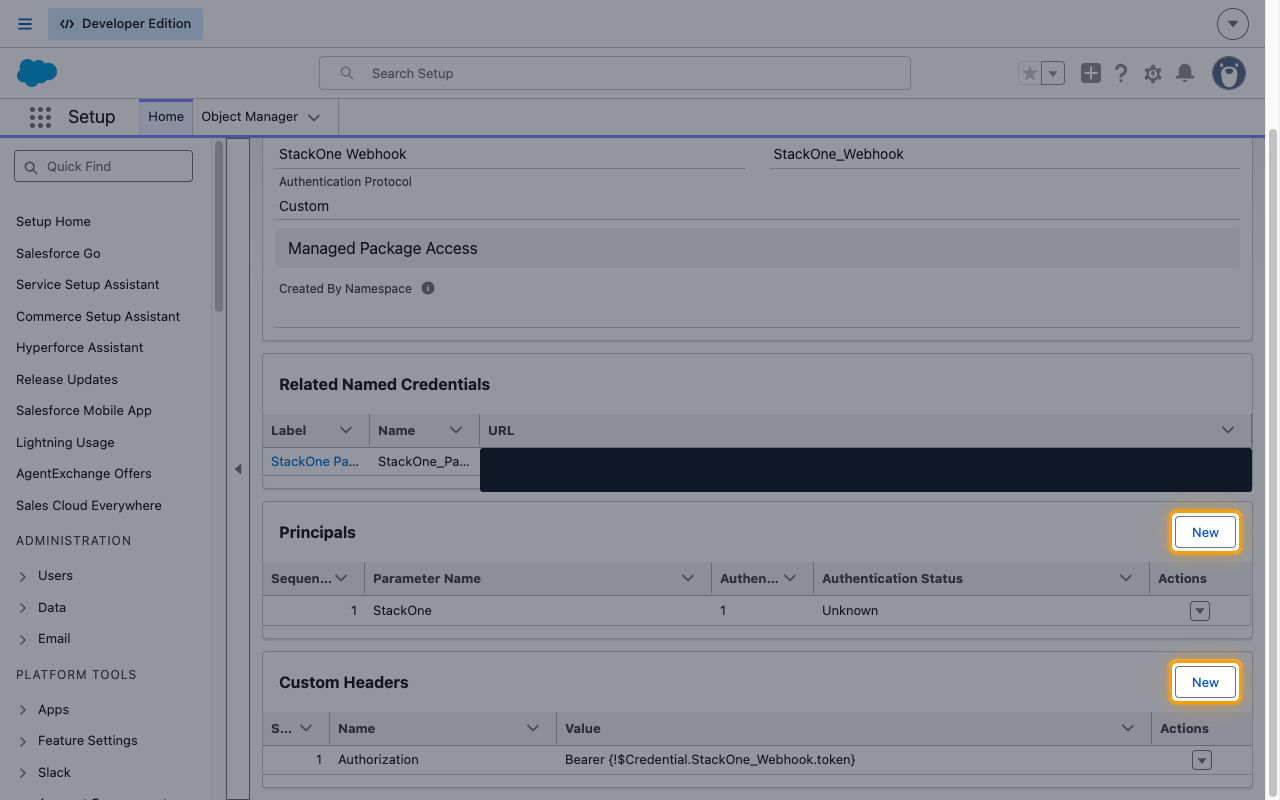Viewport: 1280px width, 800px height.
Task: Open the StackOne Pa... named credential link
Action: [x=315, y=462]
